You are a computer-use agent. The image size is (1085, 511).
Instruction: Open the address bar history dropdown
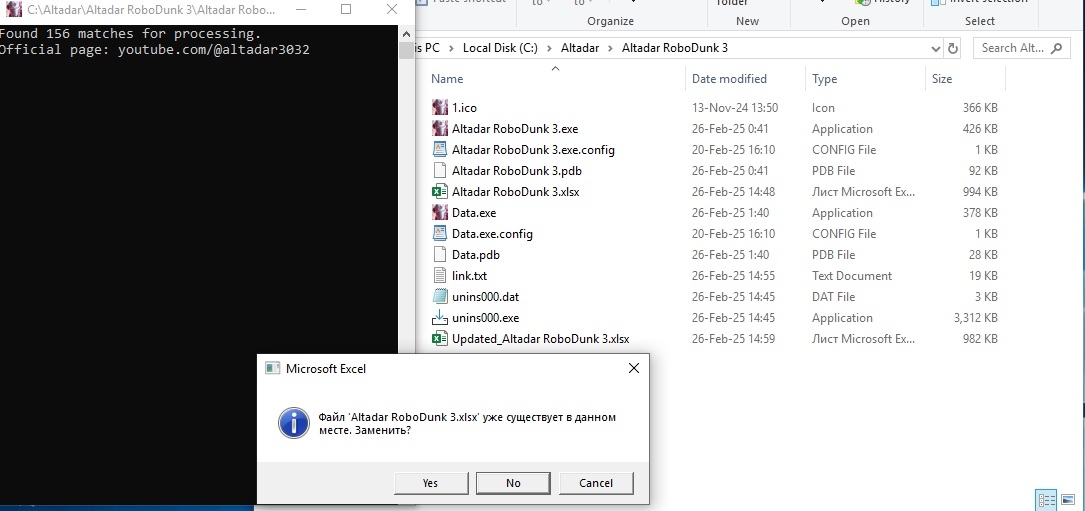pos(936,48)
